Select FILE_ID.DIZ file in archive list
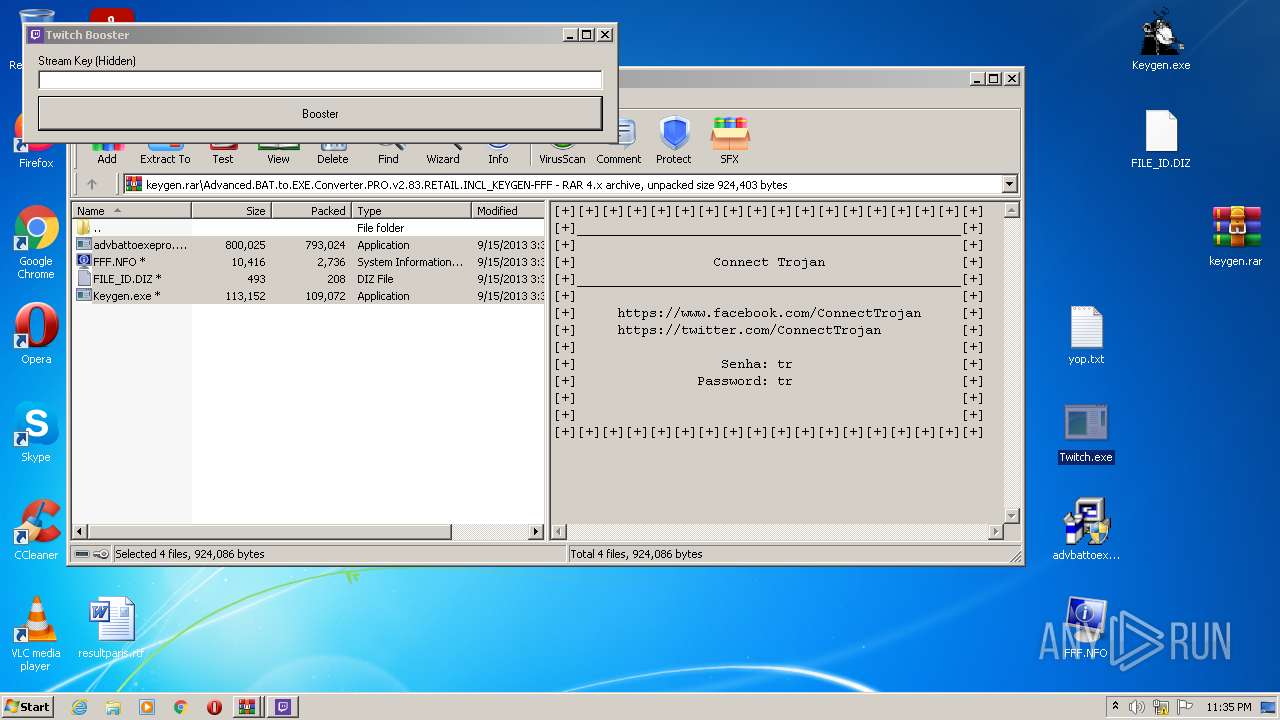The width and height of the screenshot is (1280, 720). tap(309, 279)
